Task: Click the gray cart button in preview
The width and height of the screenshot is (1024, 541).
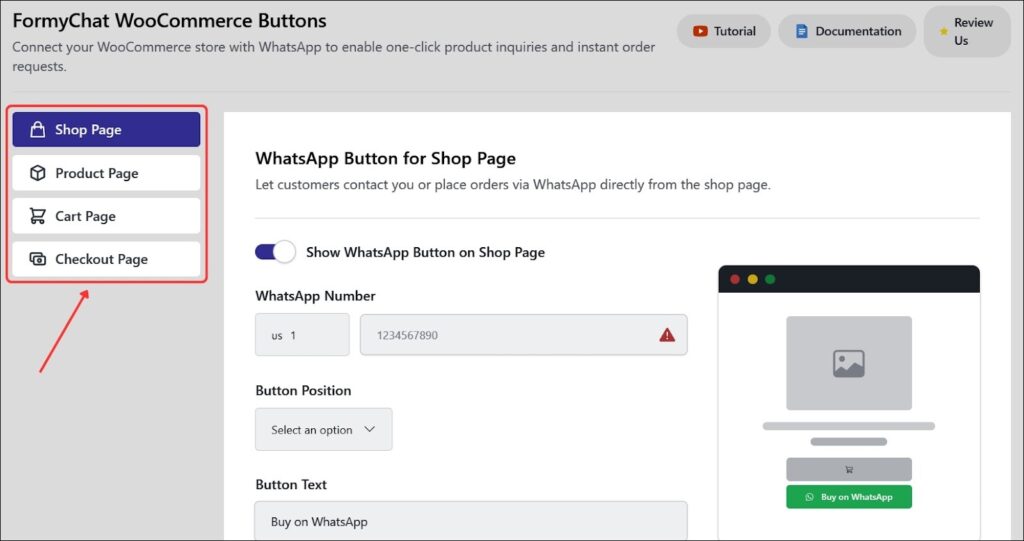Action: click(849, 469)
